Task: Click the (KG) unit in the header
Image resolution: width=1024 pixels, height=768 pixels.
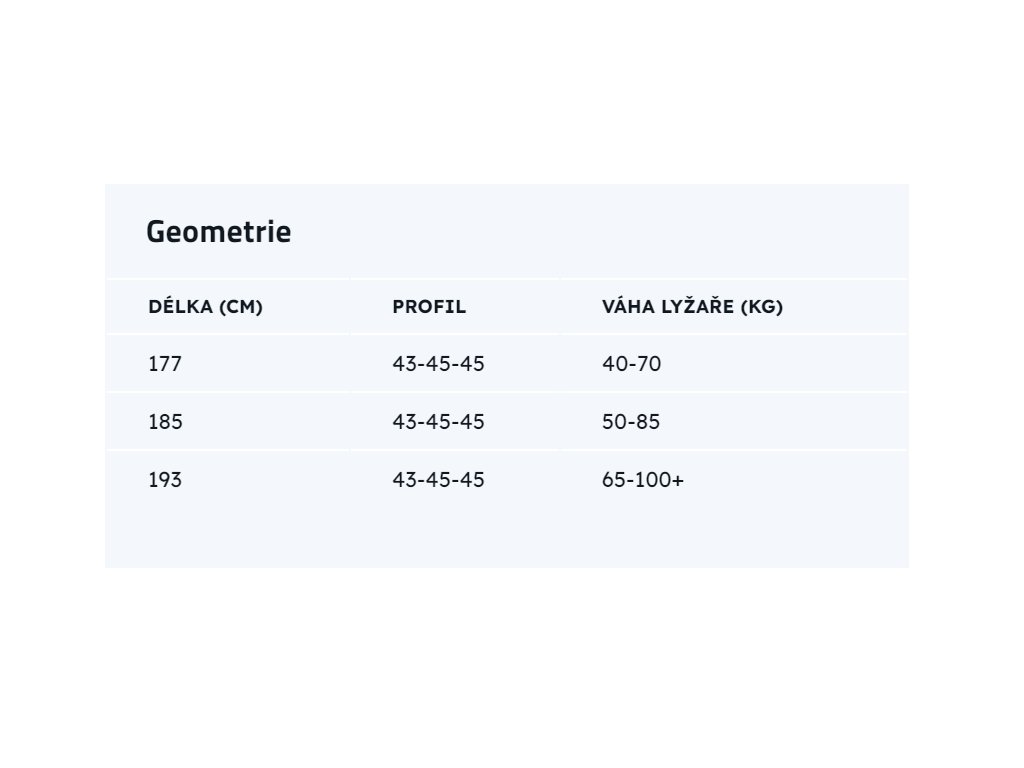Action: tap(762, 307)
